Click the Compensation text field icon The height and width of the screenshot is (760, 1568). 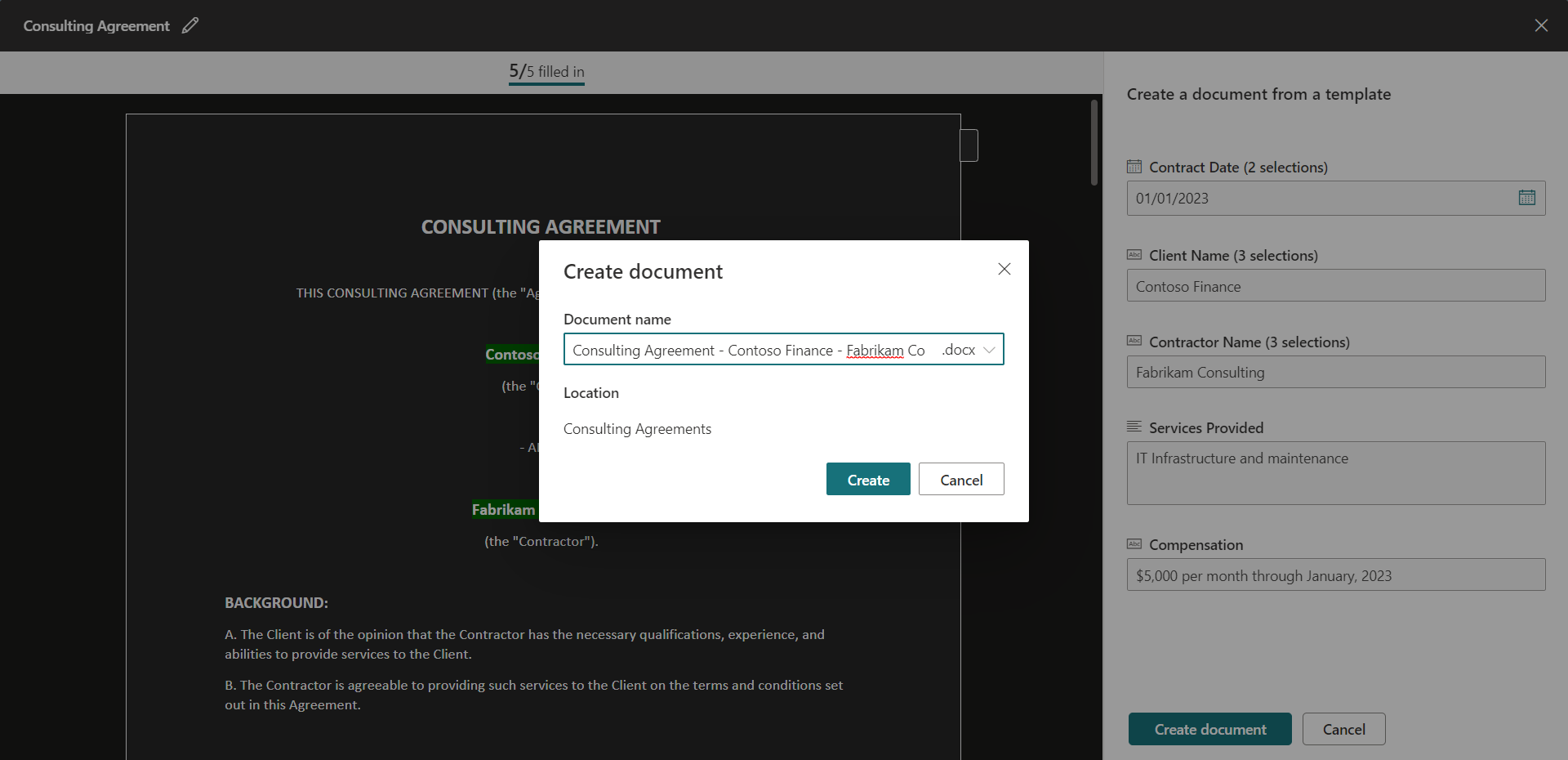click(x=1134, y=544)
